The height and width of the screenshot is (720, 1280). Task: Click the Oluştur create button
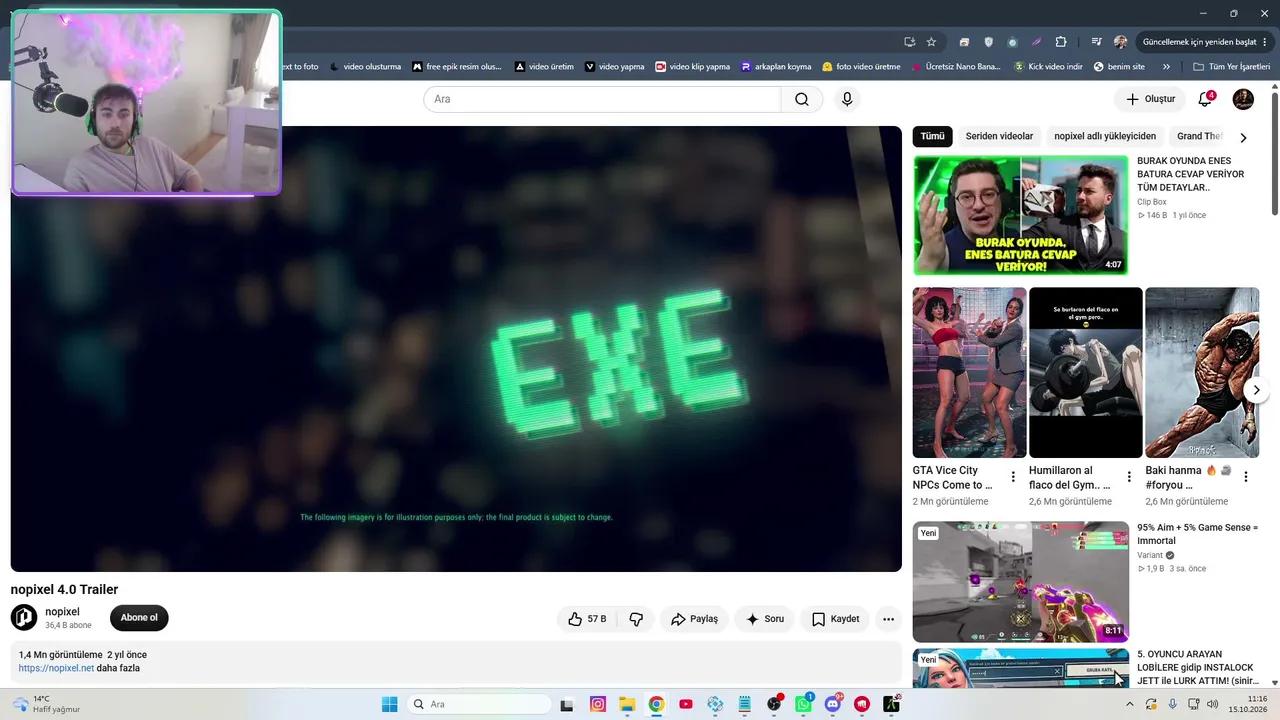(x=1150, y=99)
